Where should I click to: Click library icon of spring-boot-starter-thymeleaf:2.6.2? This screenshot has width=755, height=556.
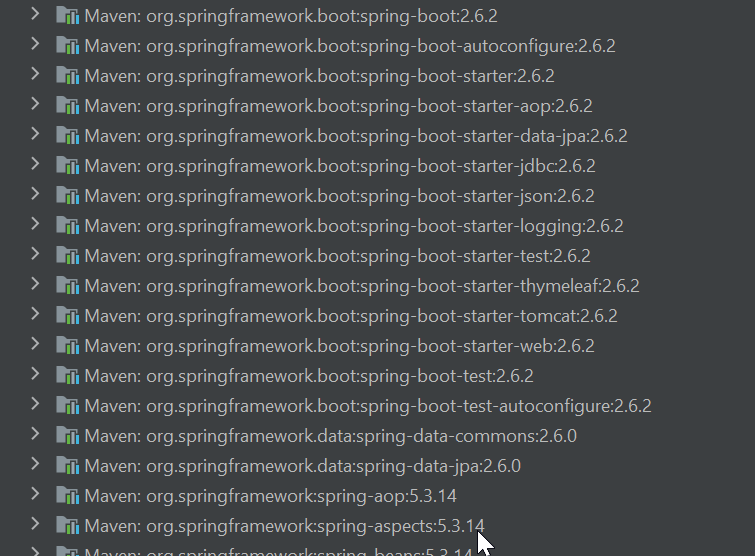[67, 285]
